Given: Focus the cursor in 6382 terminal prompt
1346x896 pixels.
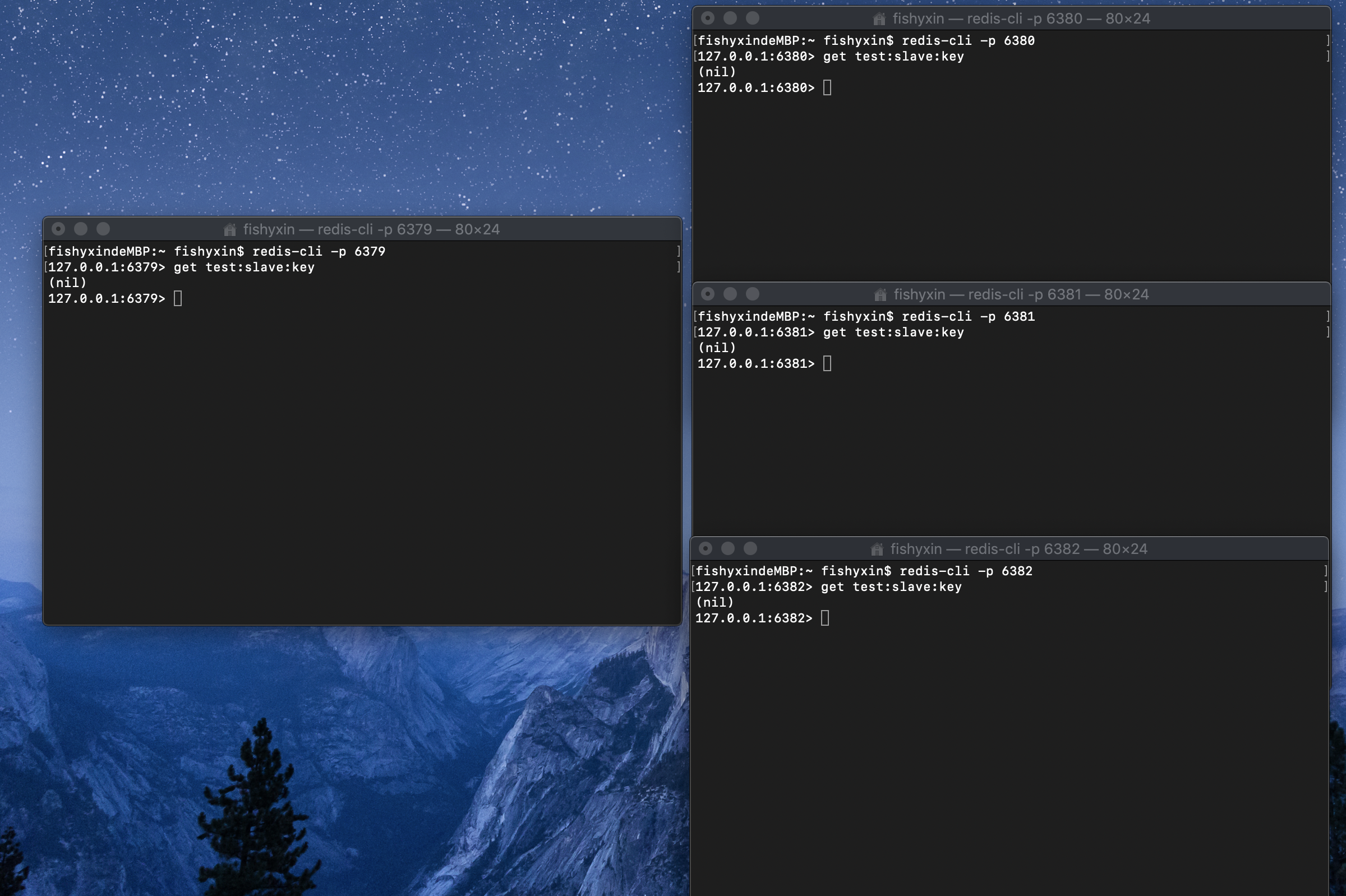Looking at the screenshot, I should [825, 618].
